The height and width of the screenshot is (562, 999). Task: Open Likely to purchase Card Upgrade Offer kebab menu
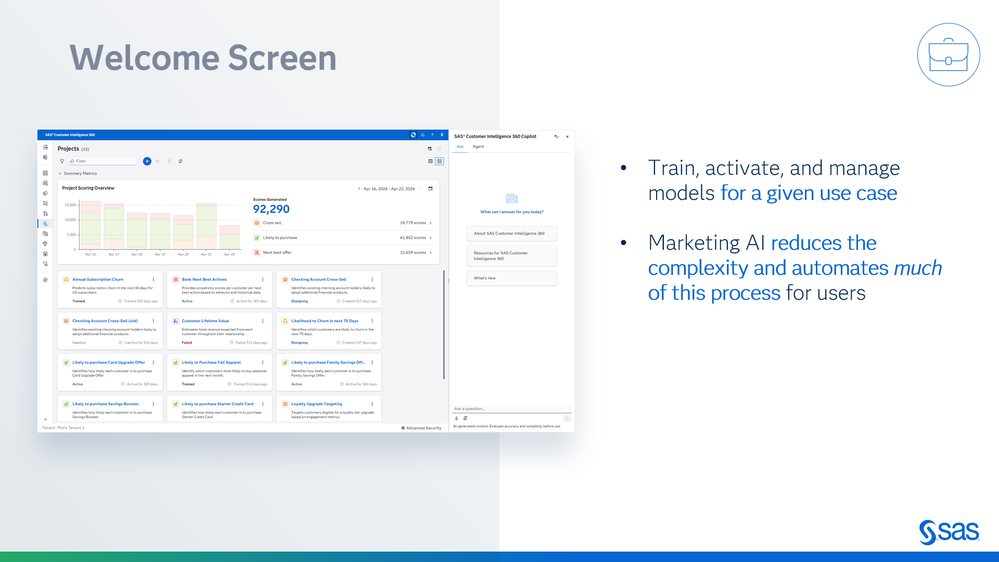tap(154, 363)
